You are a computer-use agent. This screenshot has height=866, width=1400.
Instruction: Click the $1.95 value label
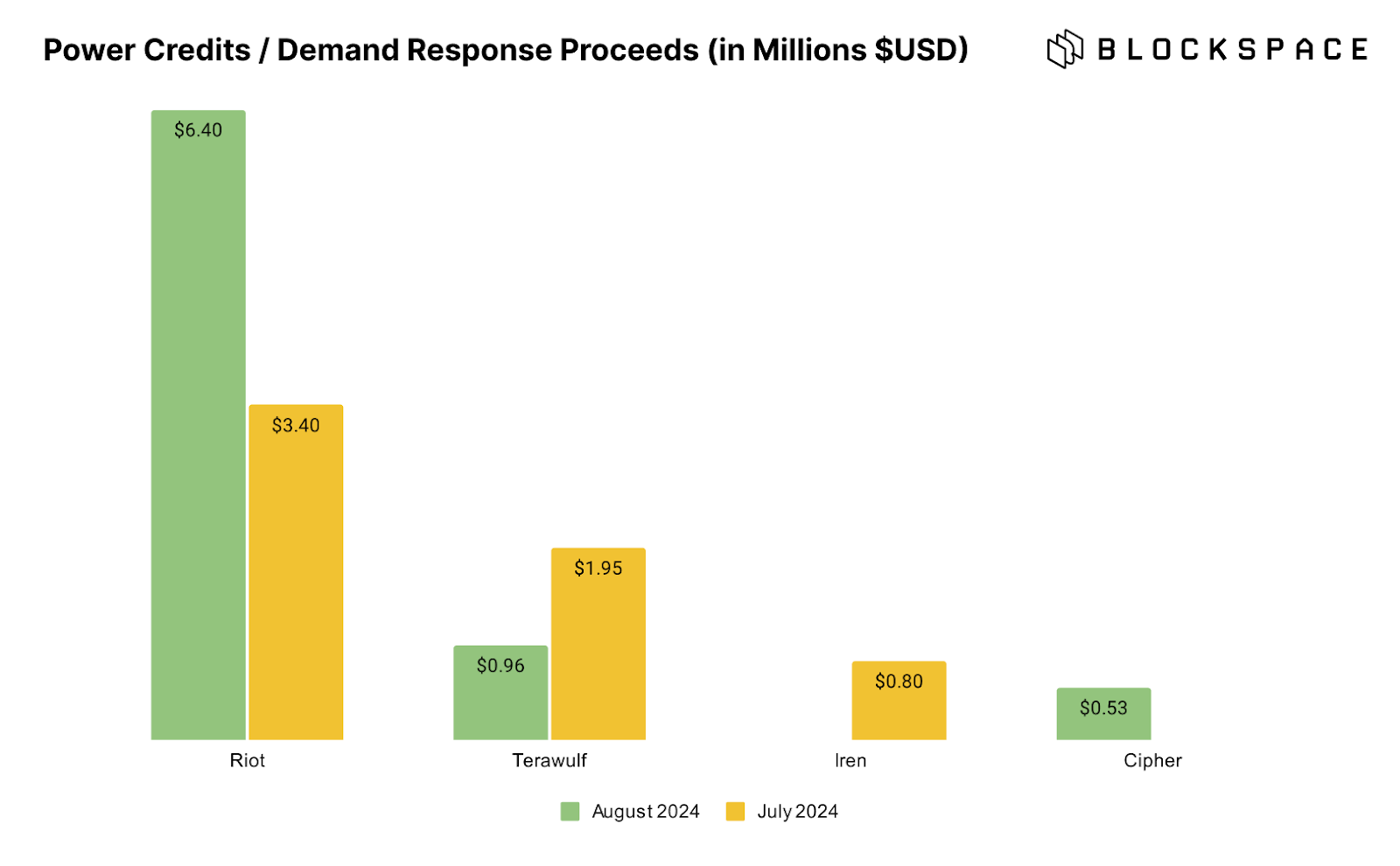[x=598, y=569]
